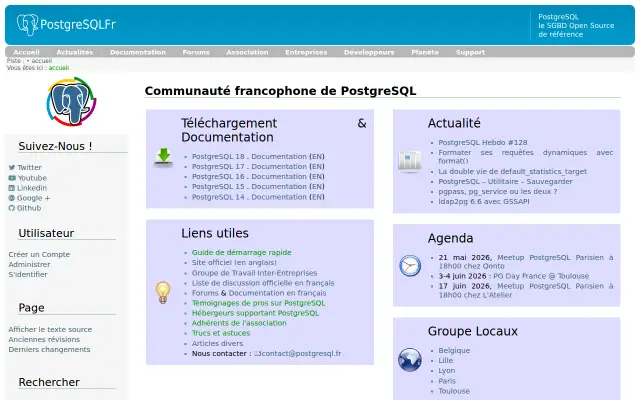
Task: Click S'identifier to log in
Action: (x=28, y=274)
